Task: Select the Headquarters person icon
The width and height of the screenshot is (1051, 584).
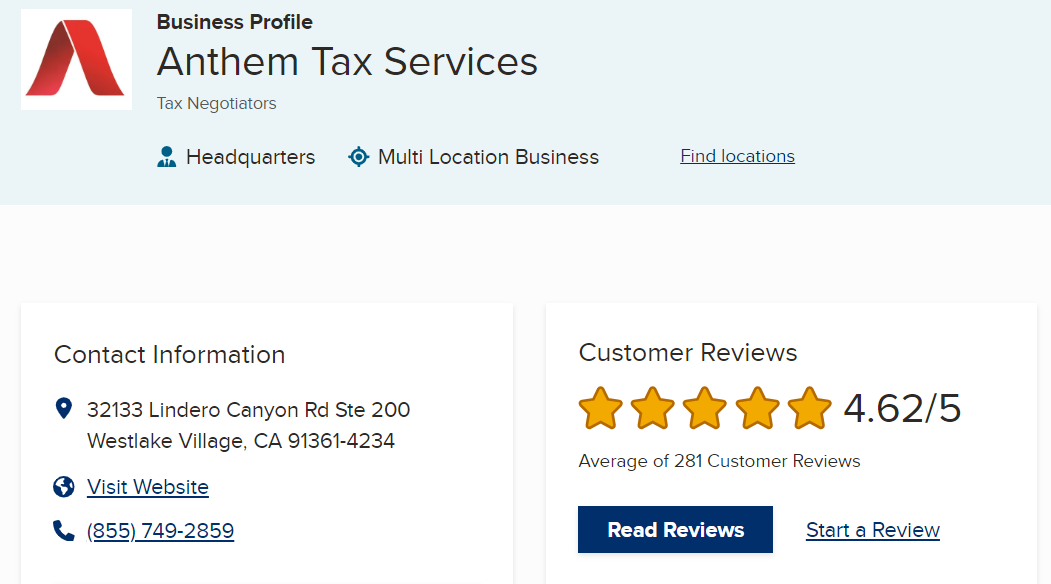Action: click(166, 156)
